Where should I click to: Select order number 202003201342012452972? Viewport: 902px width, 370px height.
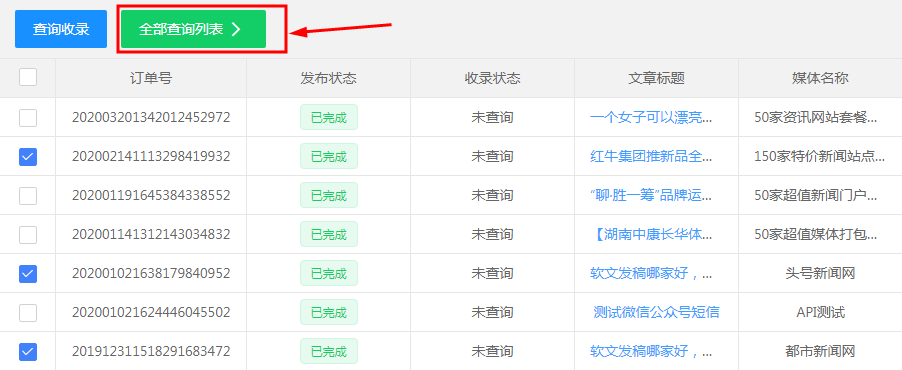[151, 117]
